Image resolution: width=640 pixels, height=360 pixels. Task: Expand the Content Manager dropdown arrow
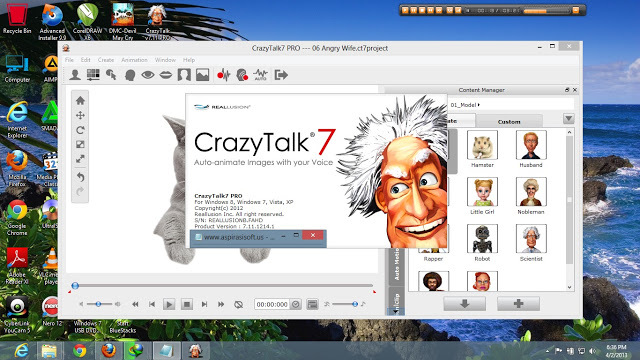569,119
